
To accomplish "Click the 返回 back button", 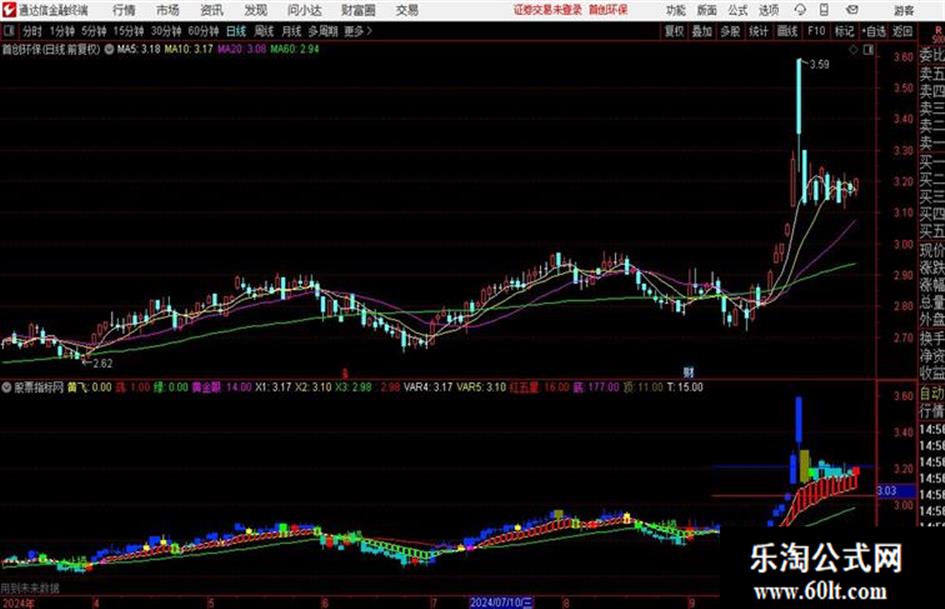I will (903, 31).
